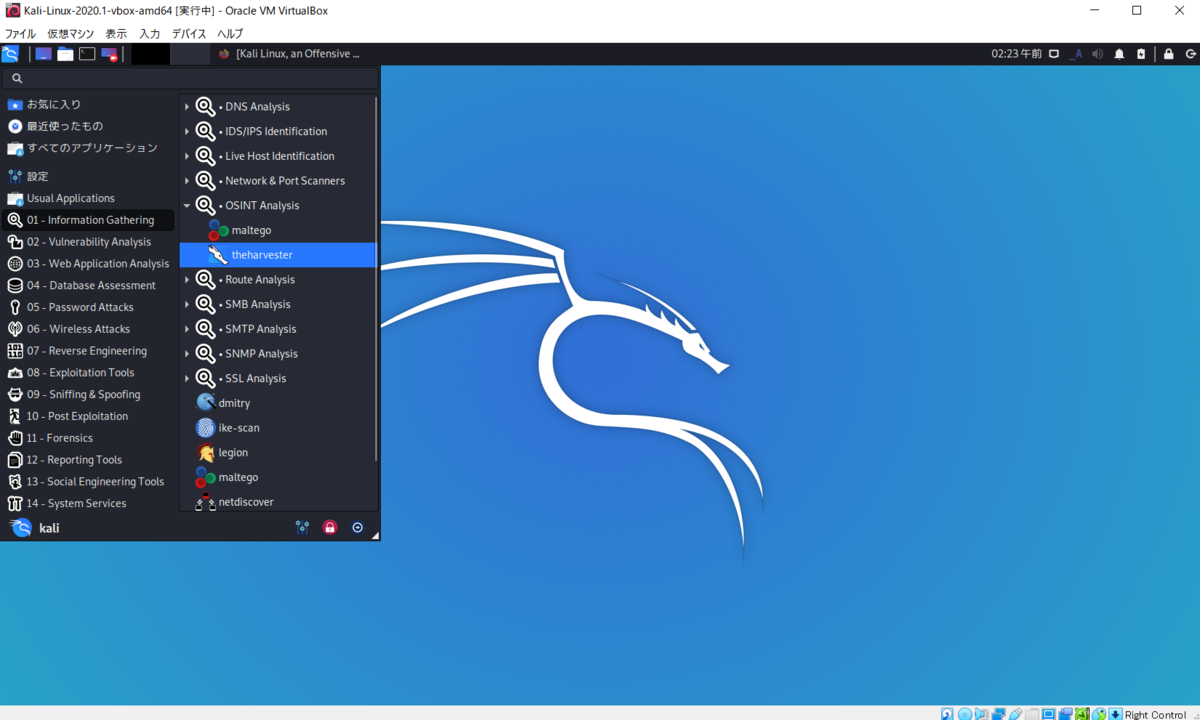Click the panel lock screen padlock icon

[1168, 54]
